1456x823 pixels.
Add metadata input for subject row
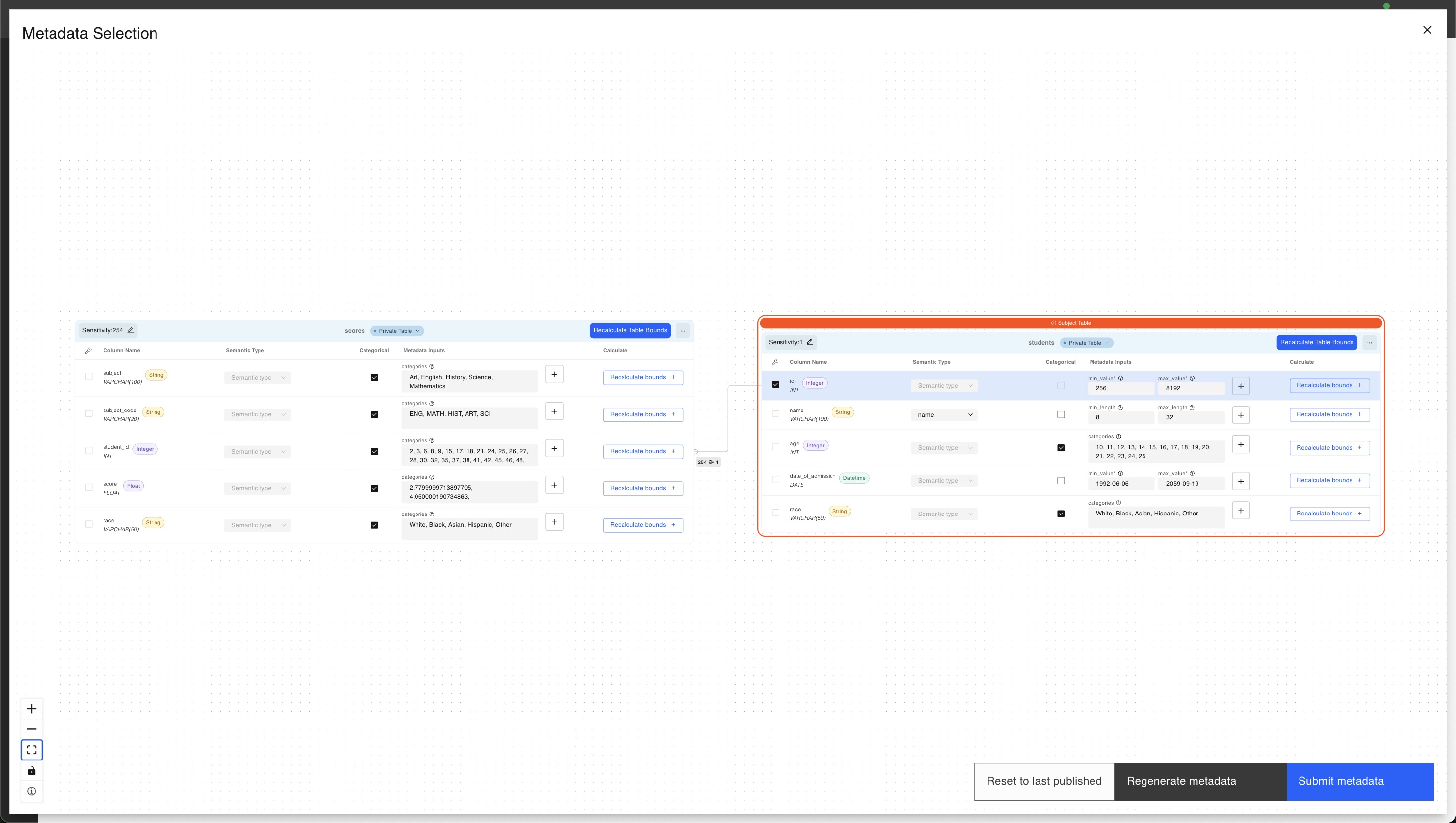pyautogui.click(x=554, y=374)
